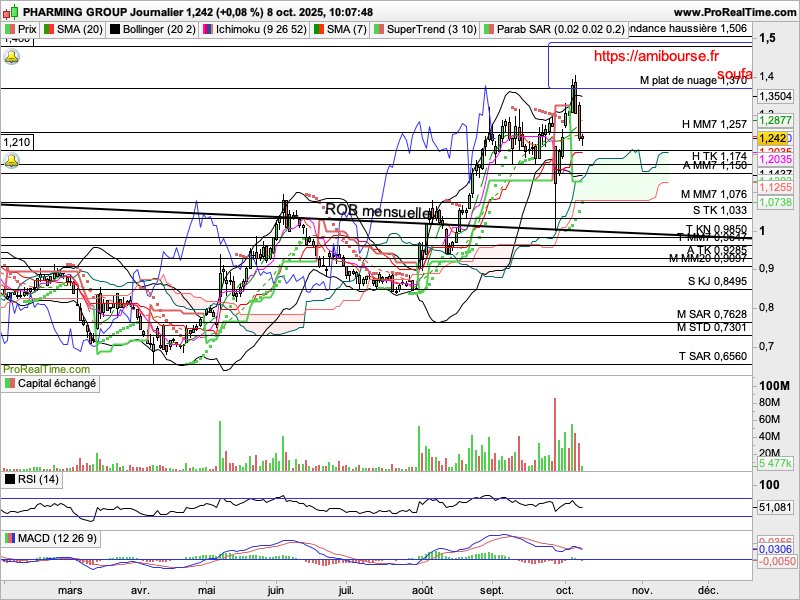Viewport: 800px width, 600px height.
Task: Click the M SAR 0,7628 level label
Action: (x=712, y=314)
